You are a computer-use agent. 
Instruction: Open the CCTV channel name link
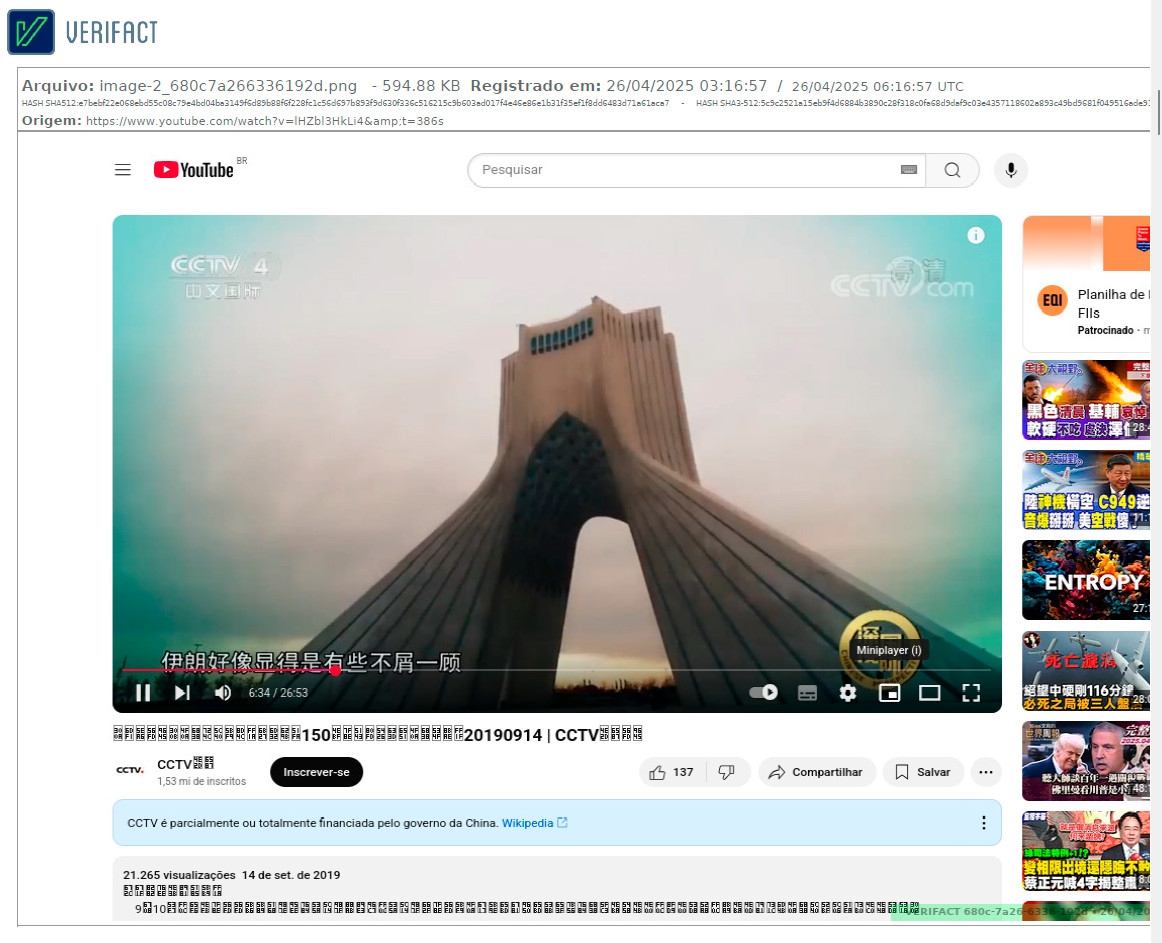pyautogui.click(x=185, y=764)
